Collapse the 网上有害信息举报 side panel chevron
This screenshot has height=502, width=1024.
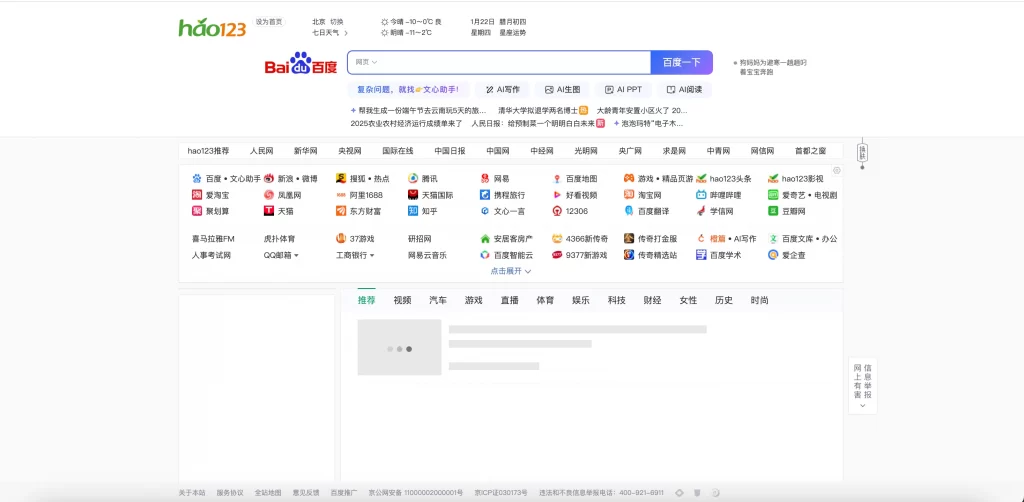click(x=862, y=405)
